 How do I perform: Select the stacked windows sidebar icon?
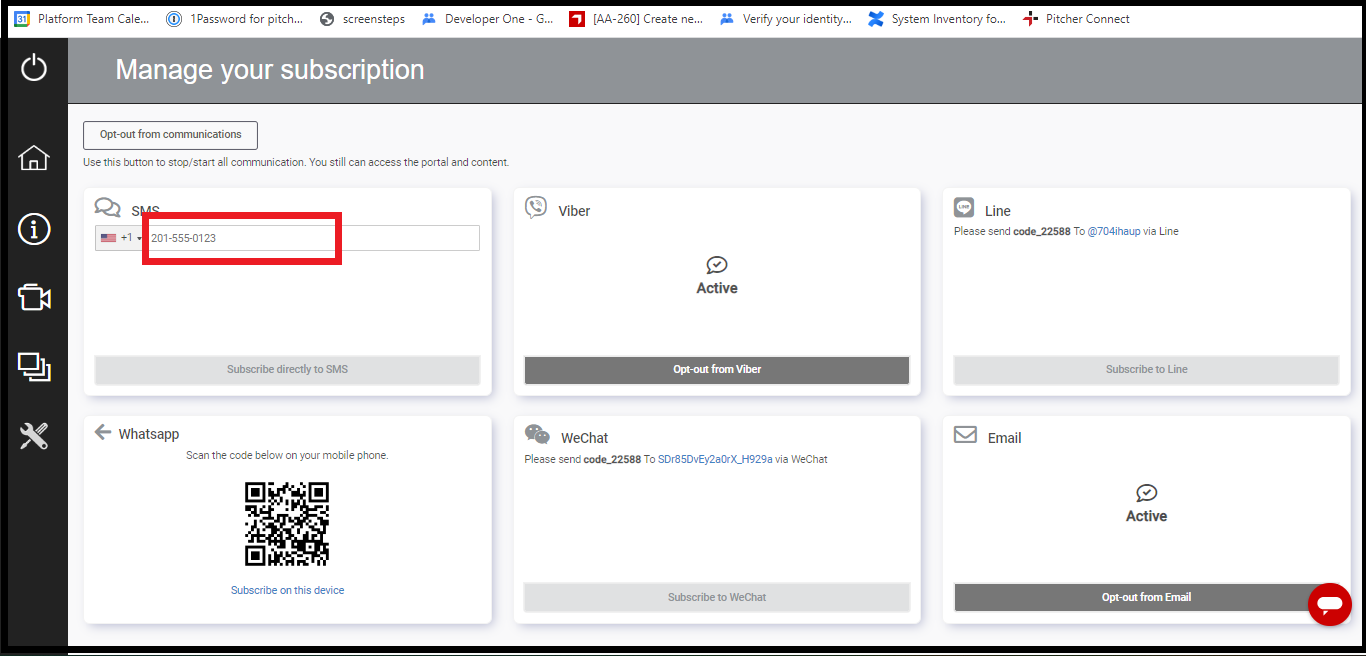pyautogui.click(x=34, y=367)
